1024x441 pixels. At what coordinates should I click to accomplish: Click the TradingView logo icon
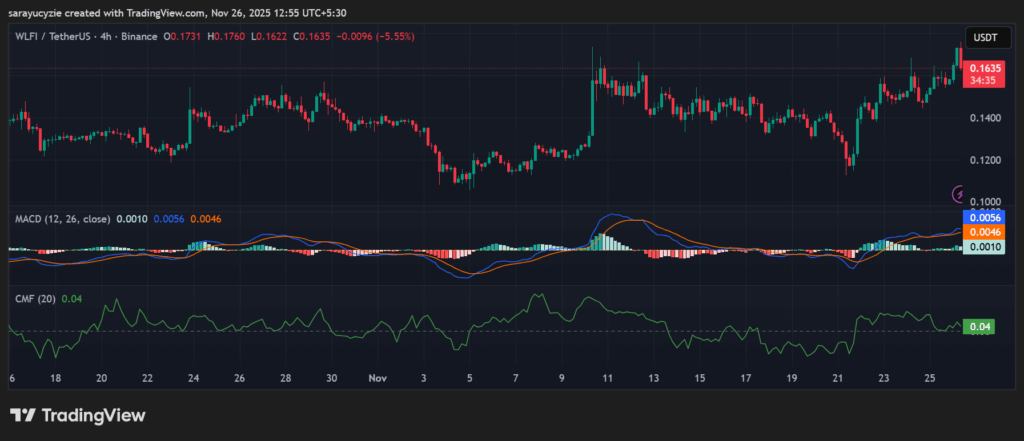pos(24,416)
